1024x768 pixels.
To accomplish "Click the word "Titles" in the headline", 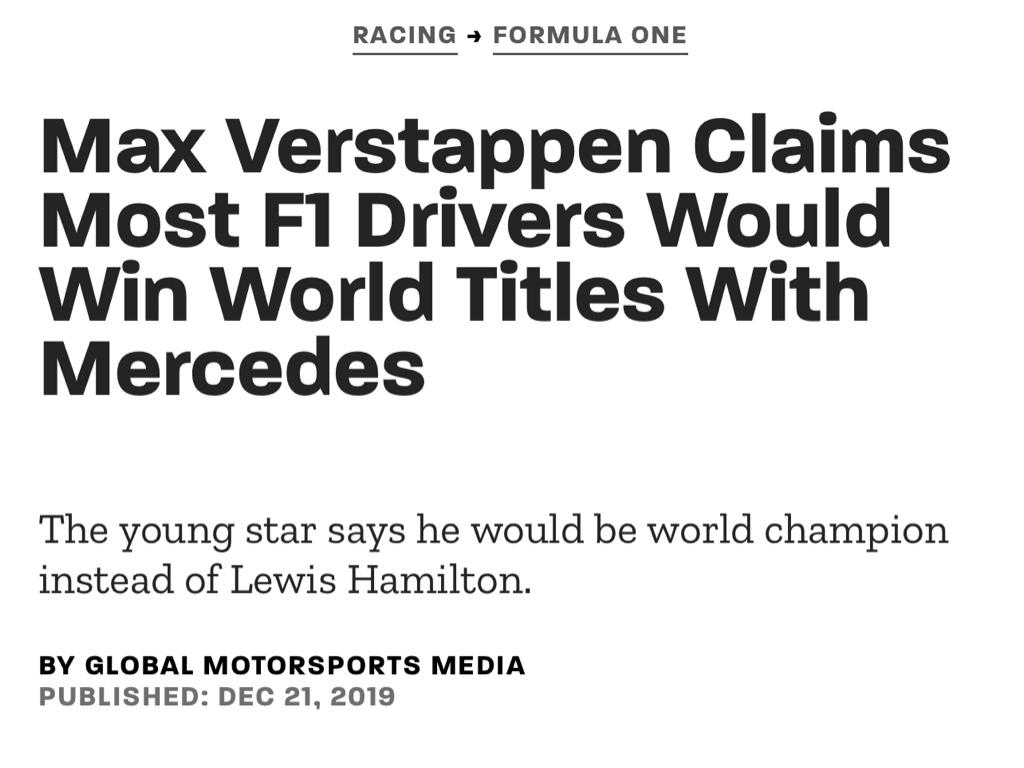I will (560, 292).
